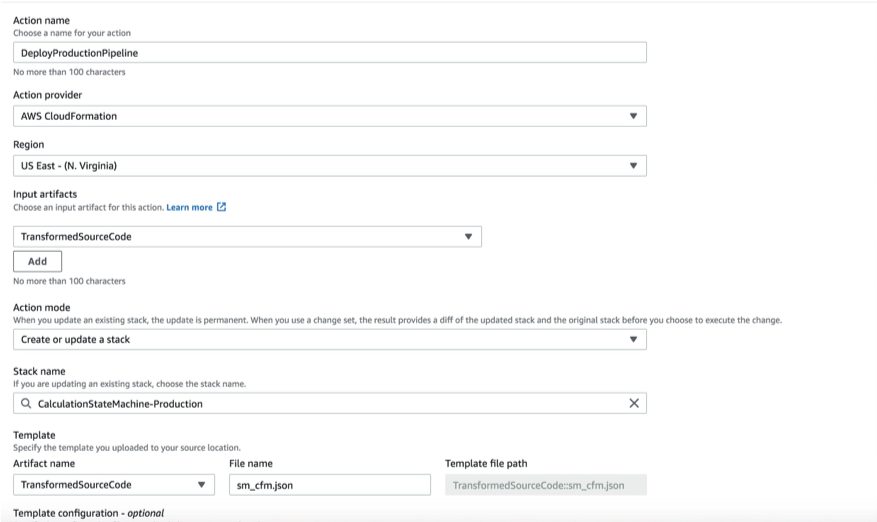Open the Action provider dropdown
This screenshot has width=877, height=522.
(x=330, y=116)
